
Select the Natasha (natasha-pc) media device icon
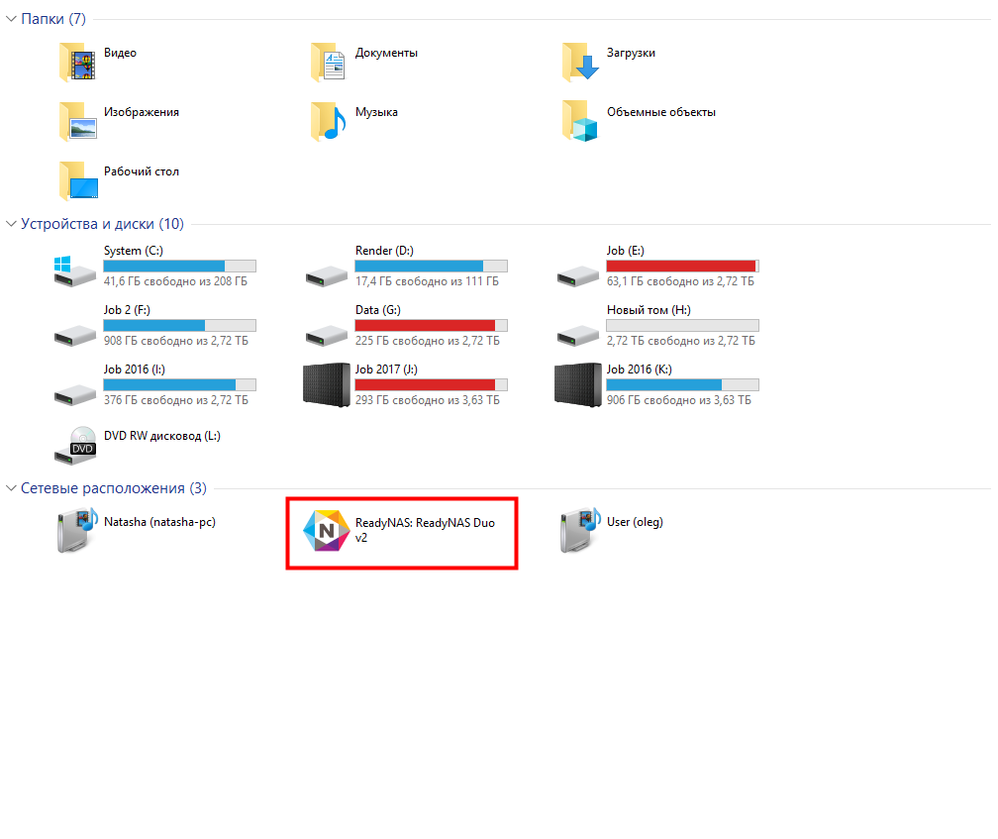(x=77, y=530)
